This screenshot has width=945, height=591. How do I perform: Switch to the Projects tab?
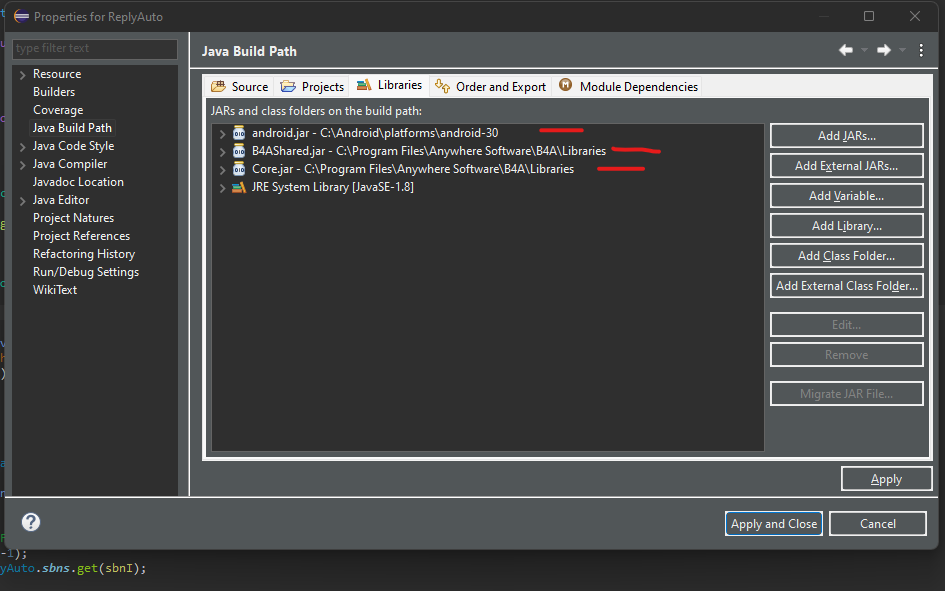312,87
